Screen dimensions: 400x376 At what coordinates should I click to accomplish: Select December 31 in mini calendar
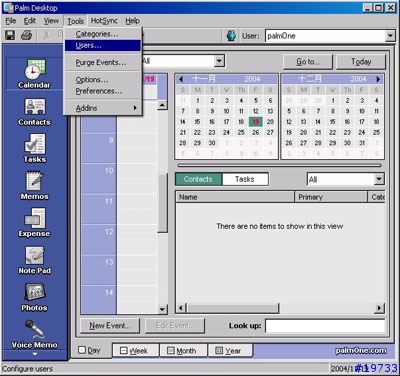(362, 143)
